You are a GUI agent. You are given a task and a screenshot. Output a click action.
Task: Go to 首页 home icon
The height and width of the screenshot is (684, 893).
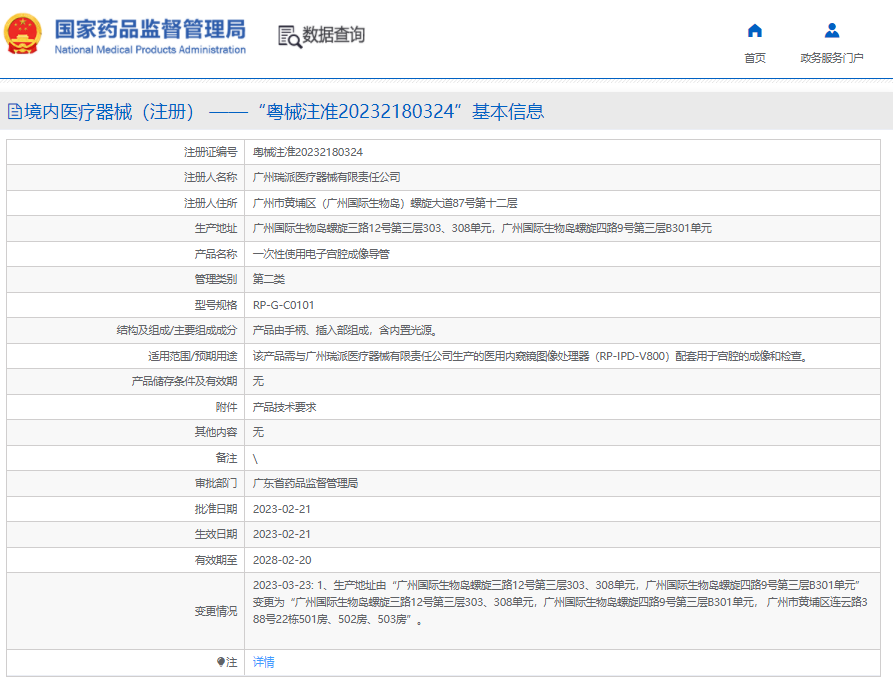(x=755, y=30)
